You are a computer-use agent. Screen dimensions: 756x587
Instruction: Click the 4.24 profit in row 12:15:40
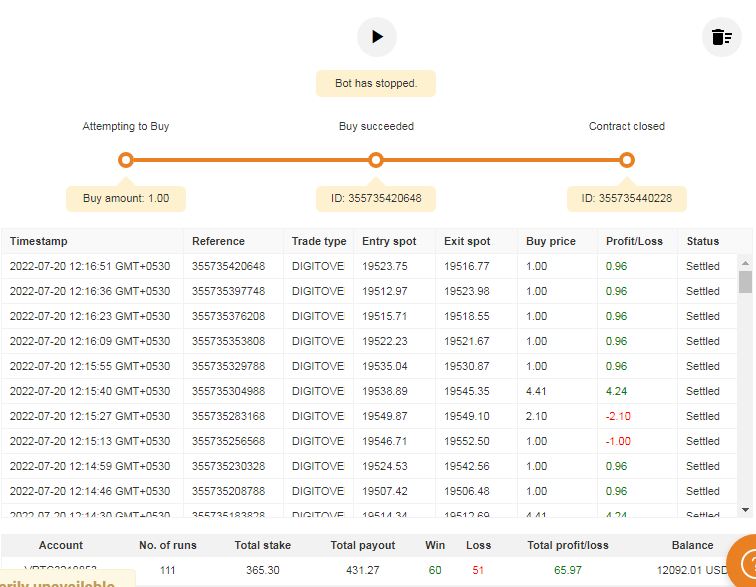click(x=616, y=391)
